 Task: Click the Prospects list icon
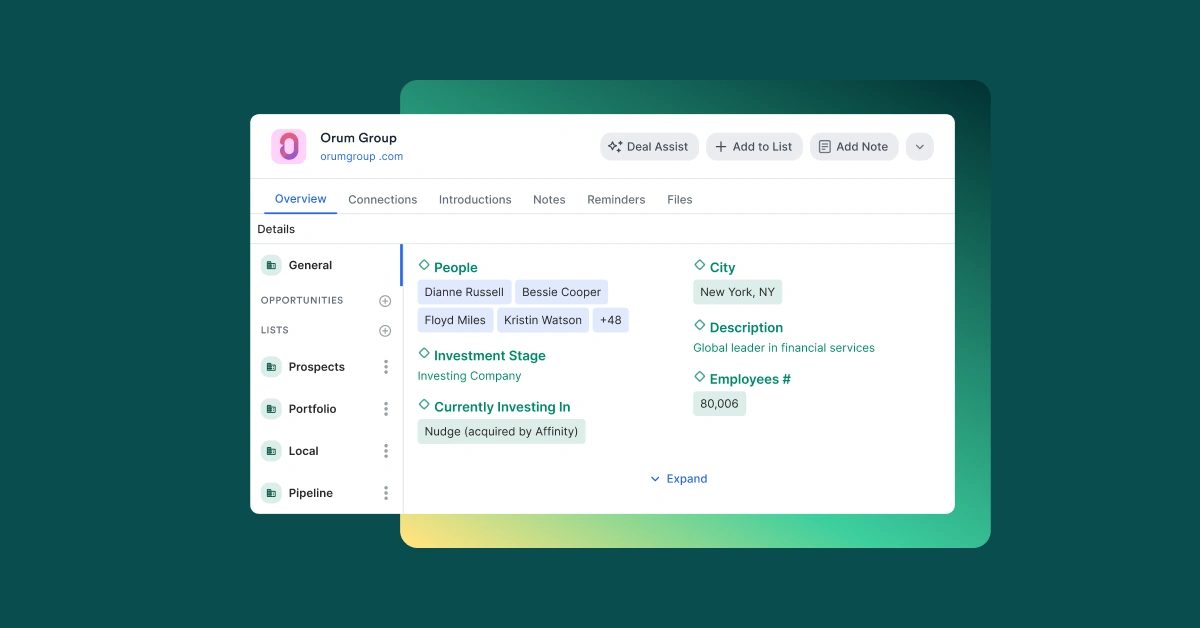pyautogui.click(x=271, y=367)
